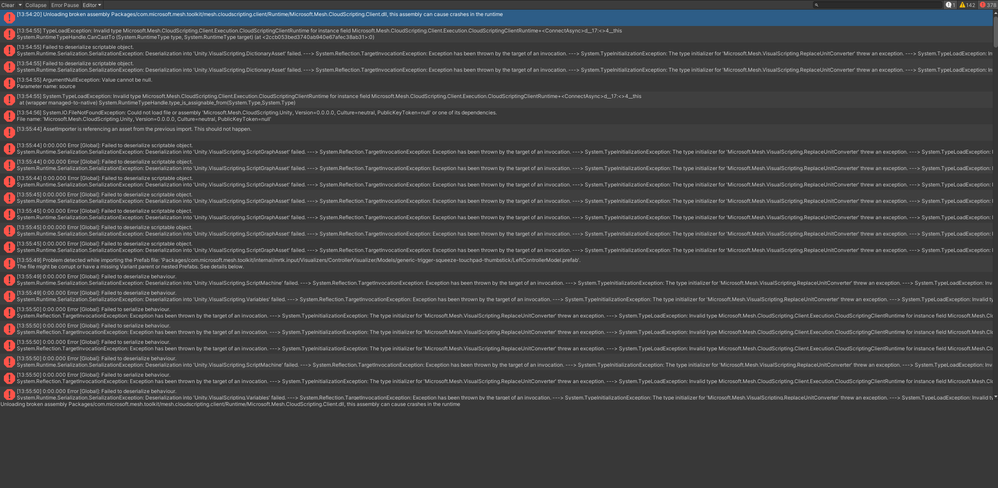Select 13:55:49 Variables deserialize behaviour entry
The width and height of the screenshot is (998, 488).
[496, 296]
